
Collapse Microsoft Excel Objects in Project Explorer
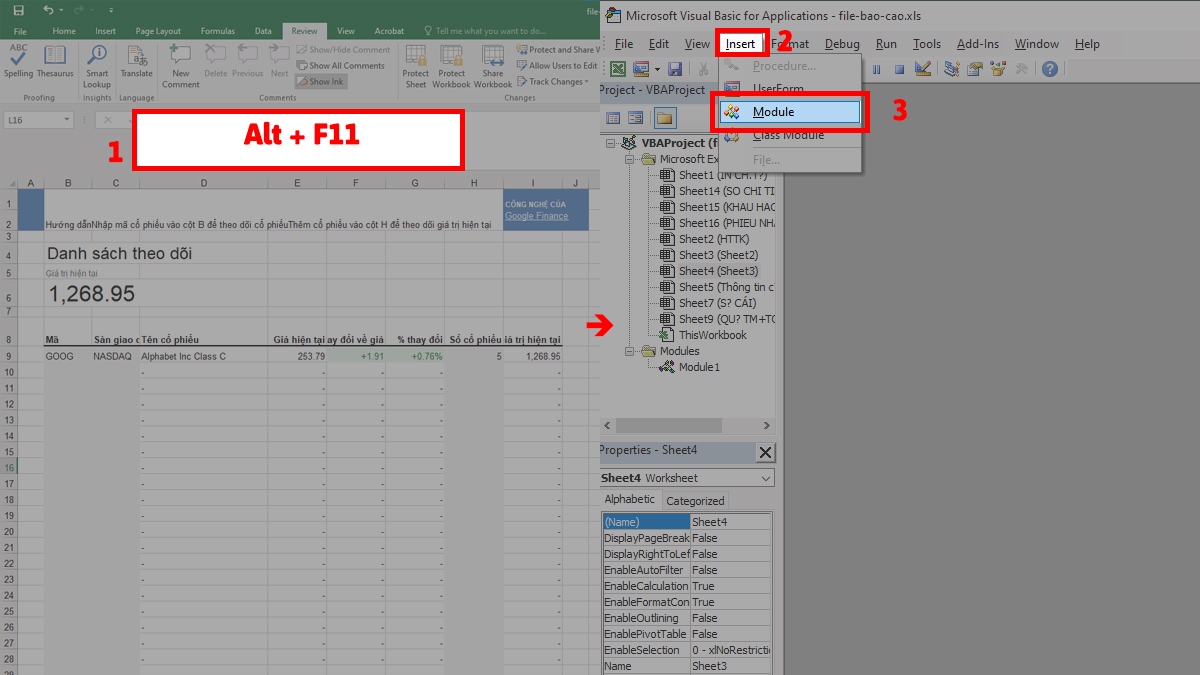(628, 158)
